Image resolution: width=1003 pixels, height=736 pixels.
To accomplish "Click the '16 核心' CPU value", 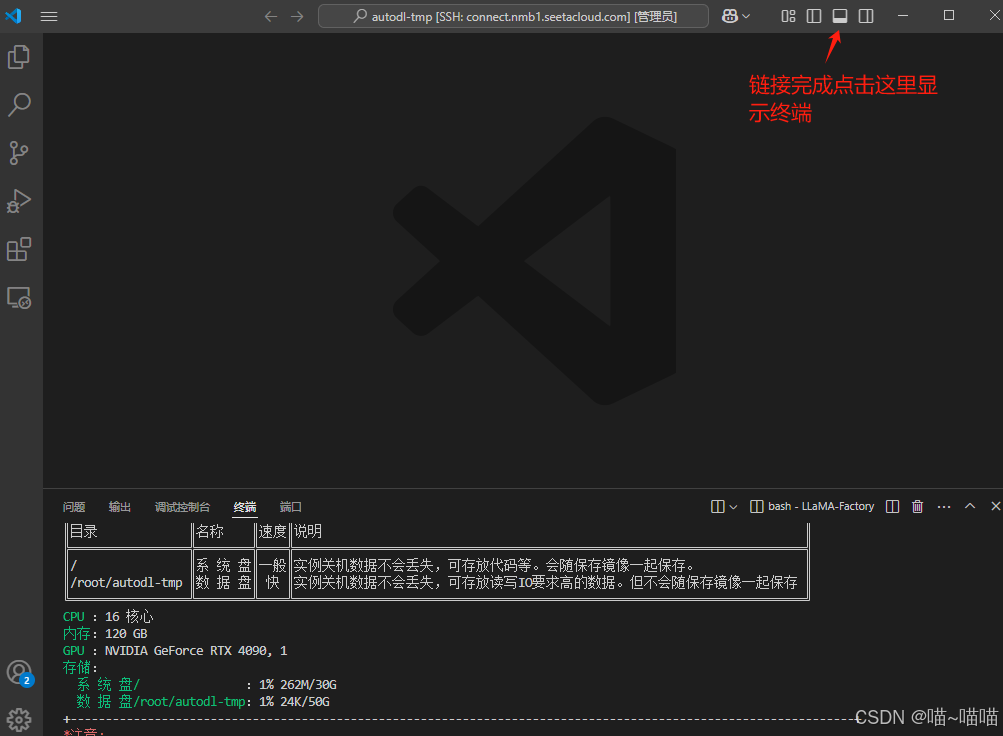I will [129, 616].
